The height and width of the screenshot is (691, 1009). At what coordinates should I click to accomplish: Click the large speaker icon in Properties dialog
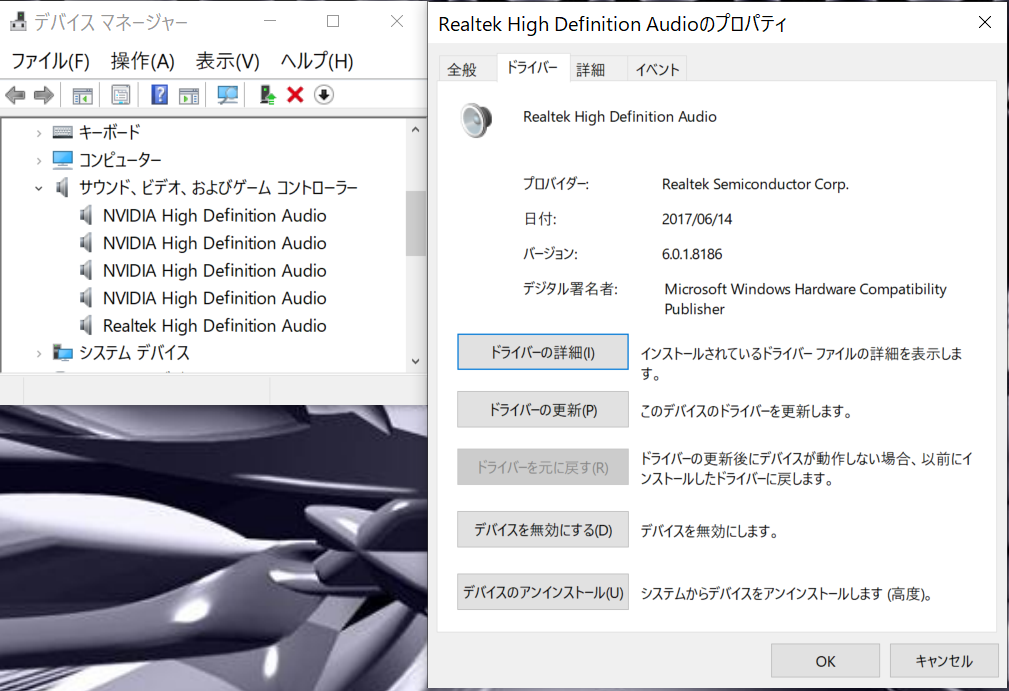pyautogui.click(x=476, y=120)
